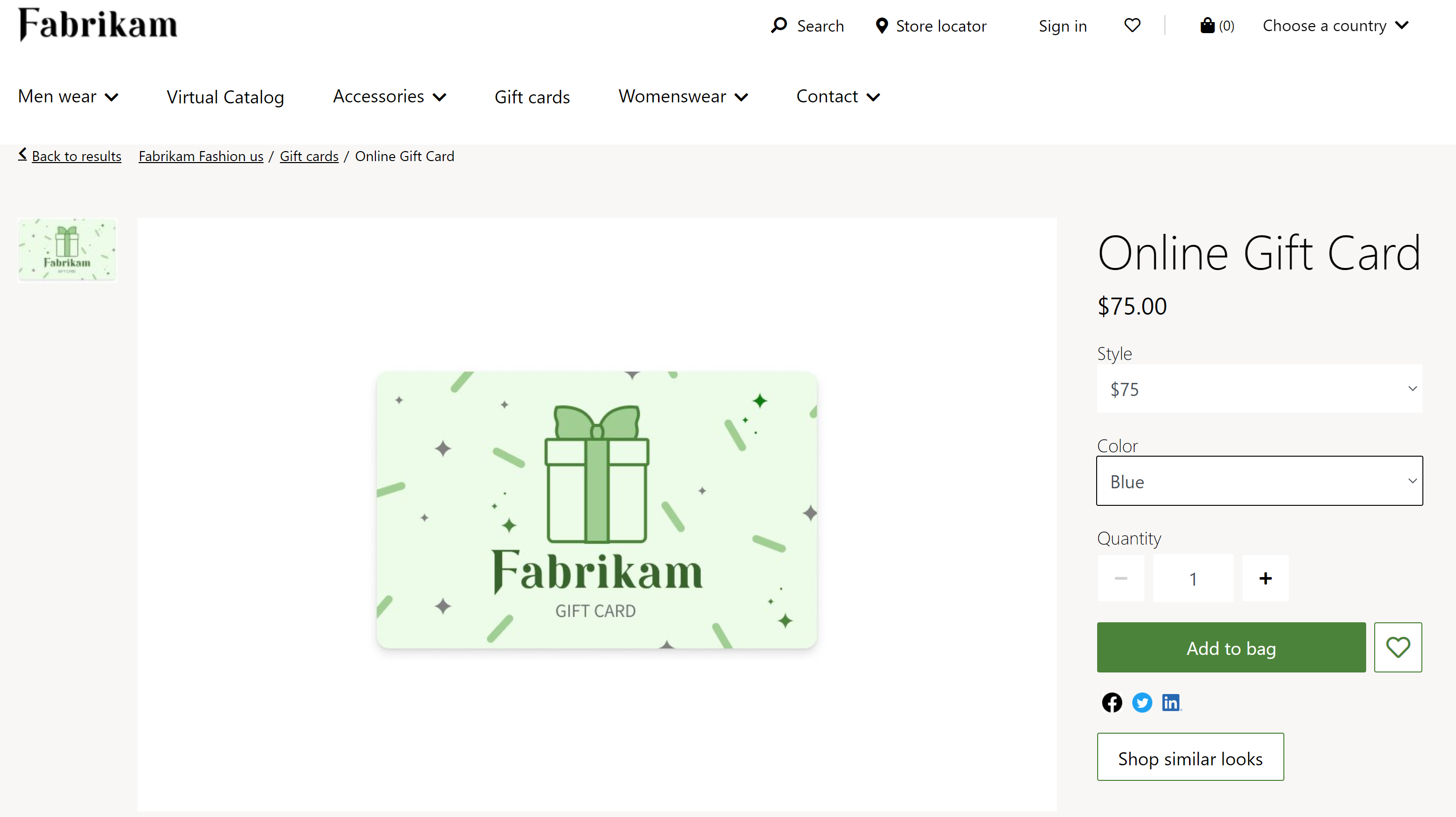The height and width of the screenshot is (817, 1456).
Task: Click the Womenswear menu item
Action: 684,96
